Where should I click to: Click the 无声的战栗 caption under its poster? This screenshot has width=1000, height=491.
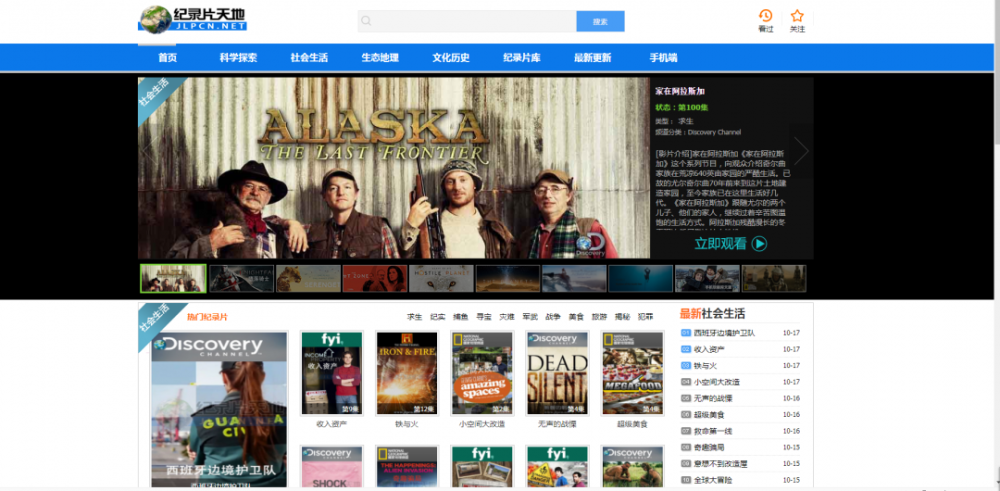(x=557, y=424)
